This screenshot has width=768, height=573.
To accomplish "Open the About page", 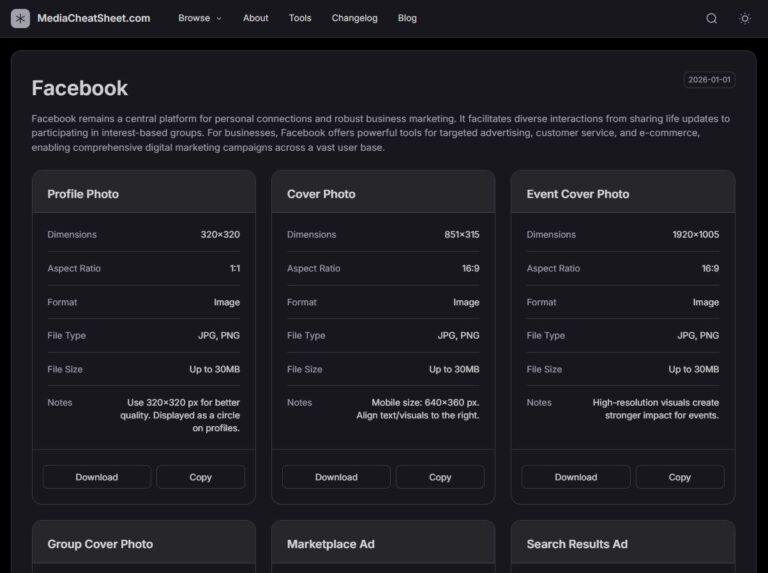I will pos(256,18).
